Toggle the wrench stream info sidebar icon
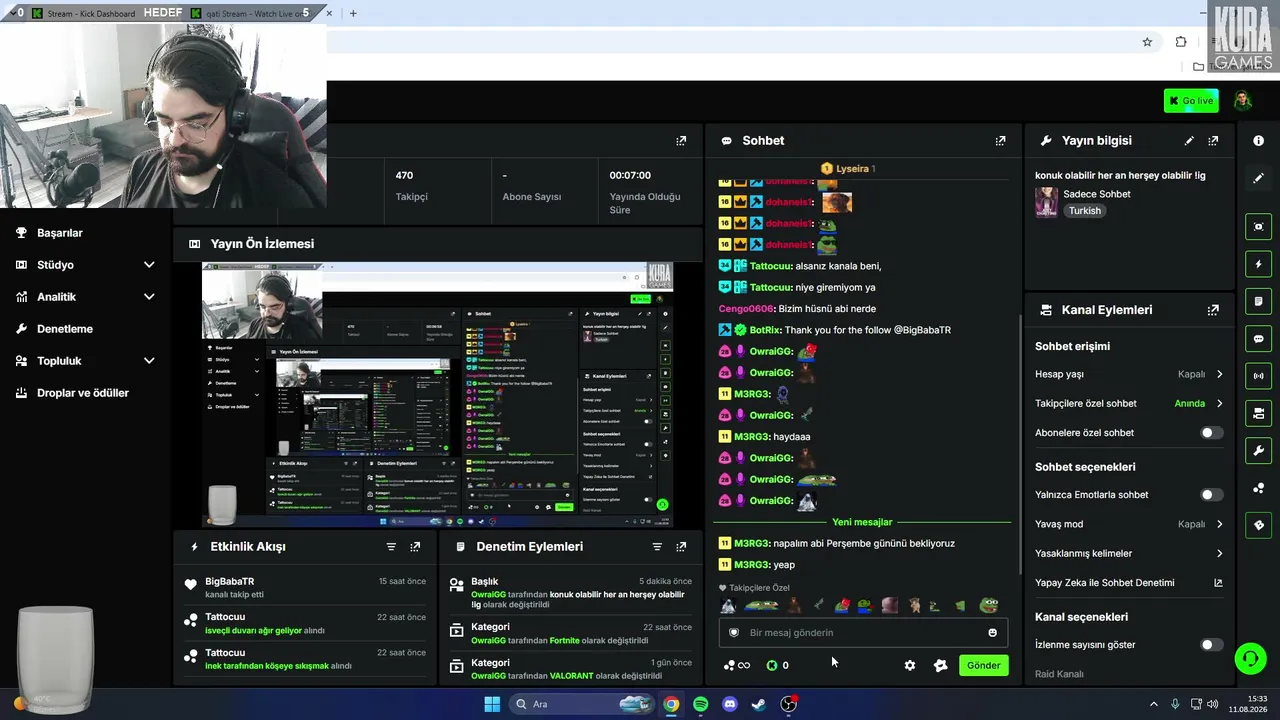Image resolution: width=1280 pixels, height=720 pixels. (x=1258, y=450)
